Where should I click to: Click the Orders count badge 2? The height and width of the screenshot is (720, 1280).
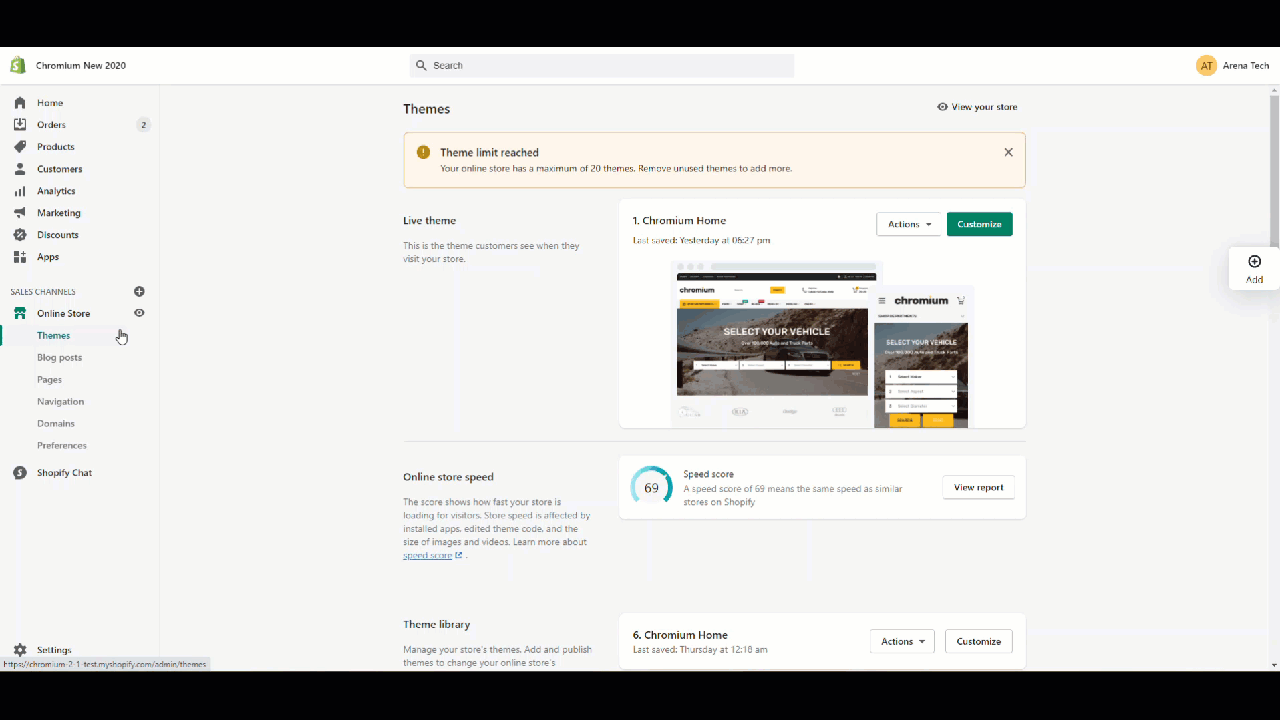click(x=143, y=125)
